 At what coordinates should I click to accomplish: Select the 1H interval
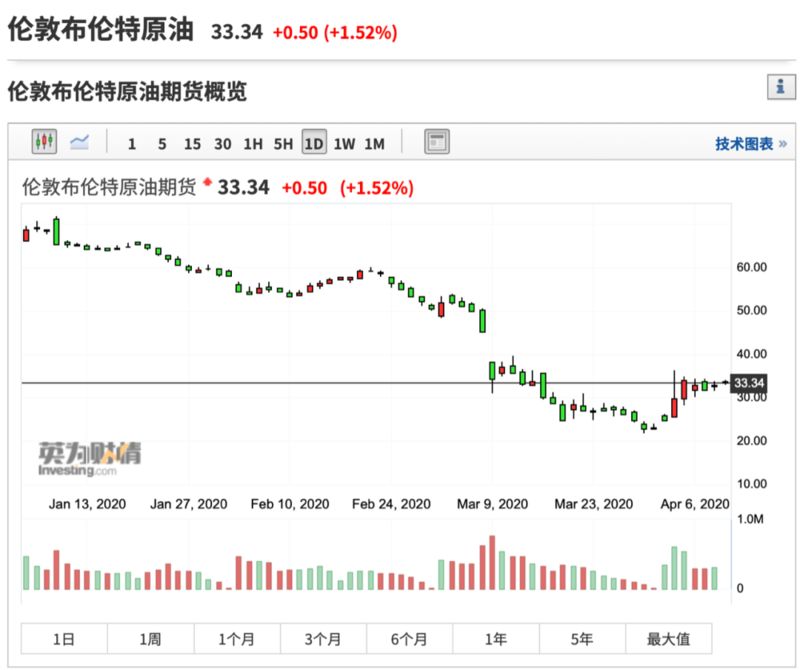[x=253, y=144]
